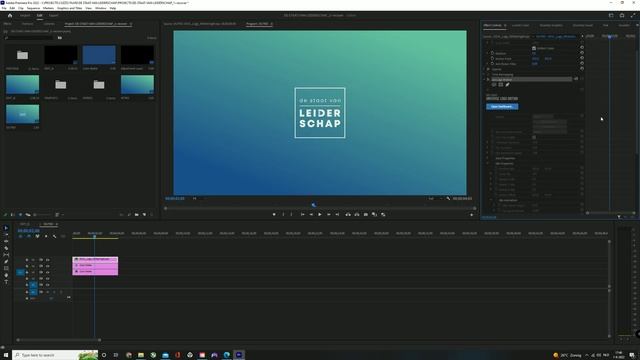Screen dimensions: 640x360
Task: Create a four-point polygon mask in Effect Controls
Action: [500, 84]
